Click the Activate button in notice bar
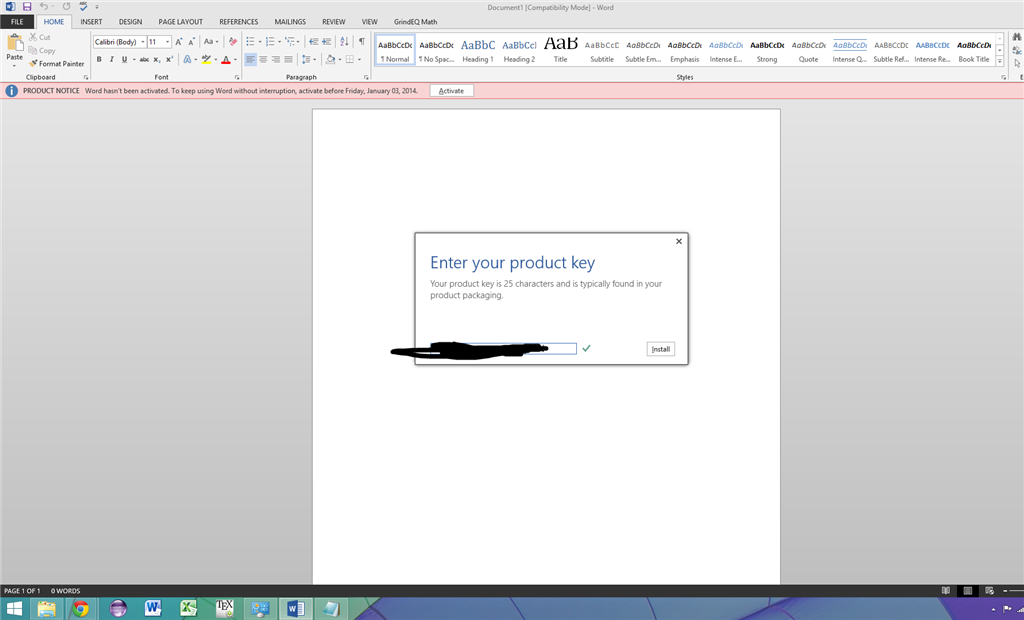Viewport: 1024px width, 620px height. [451, 91]
